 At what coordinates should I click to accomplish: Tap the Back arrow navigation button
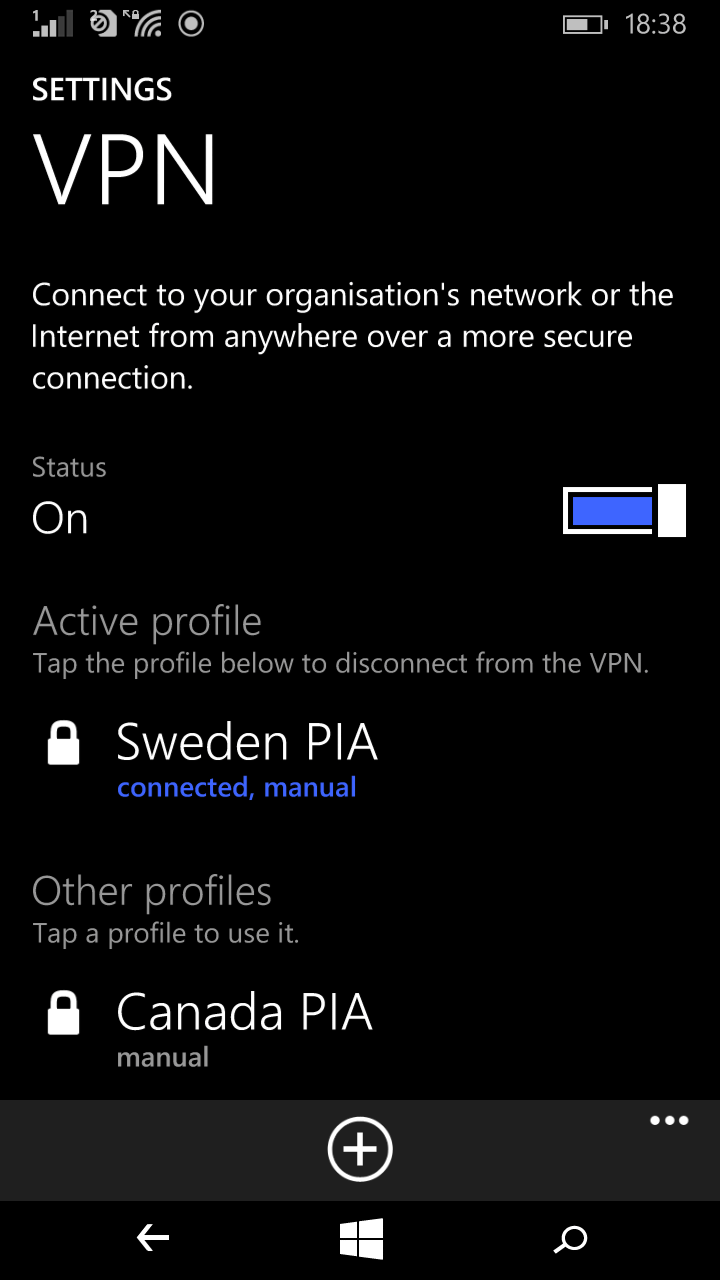click(x=152, y=1240)
